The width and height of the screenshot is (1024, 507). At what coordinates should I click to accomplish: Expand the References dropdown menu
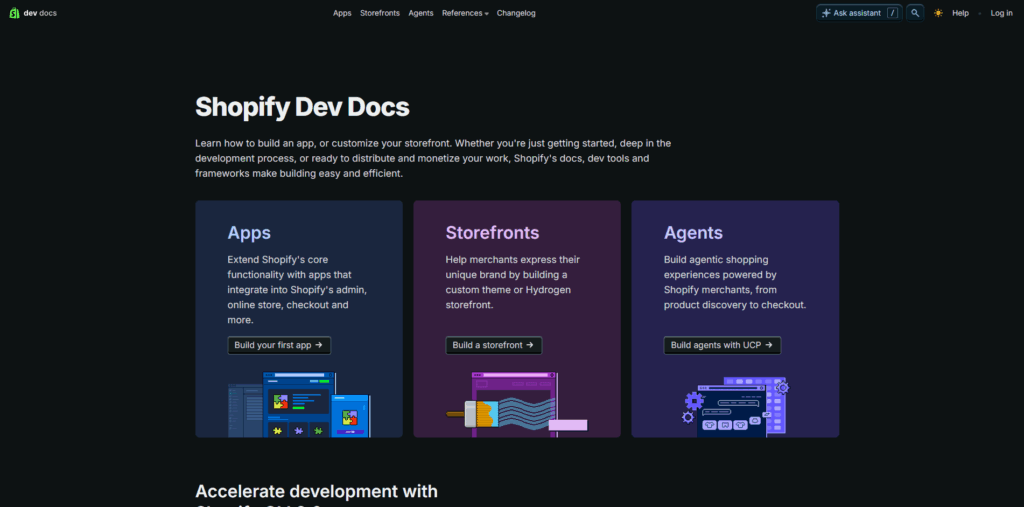(465, 13)
